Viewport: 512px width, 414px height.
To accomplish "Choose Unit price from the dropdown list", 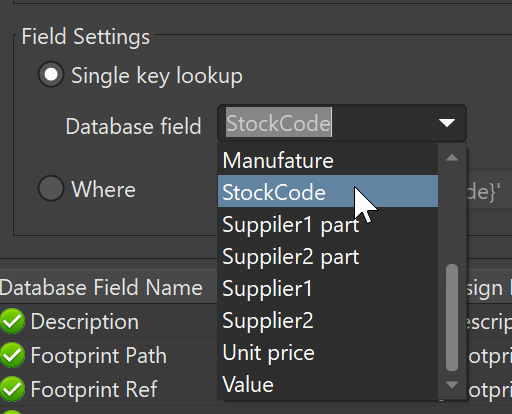I will pyautogui.click(x=328, y=352).
